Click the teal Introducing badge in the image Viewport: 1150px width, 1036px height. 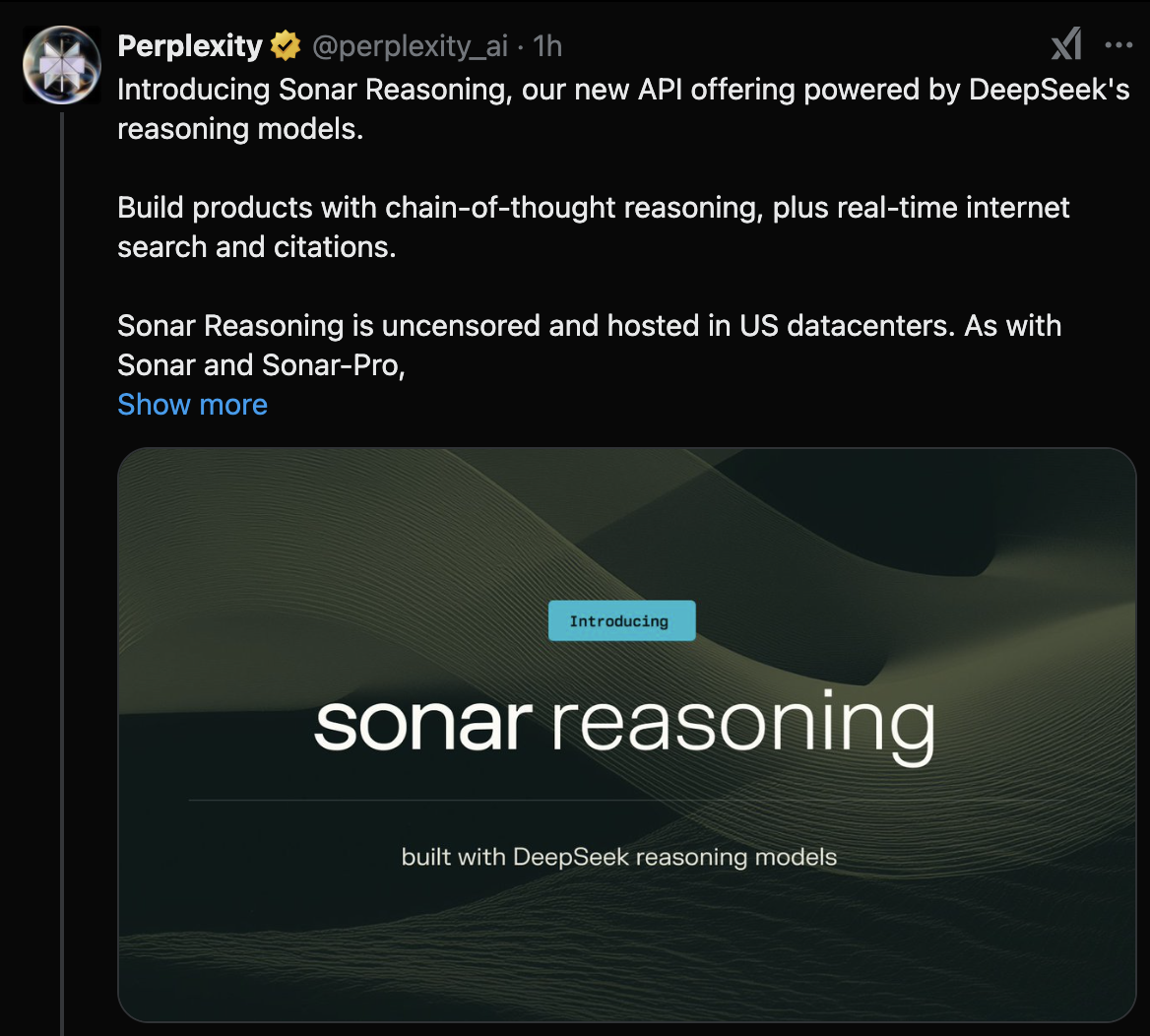(x=621, y=620)
